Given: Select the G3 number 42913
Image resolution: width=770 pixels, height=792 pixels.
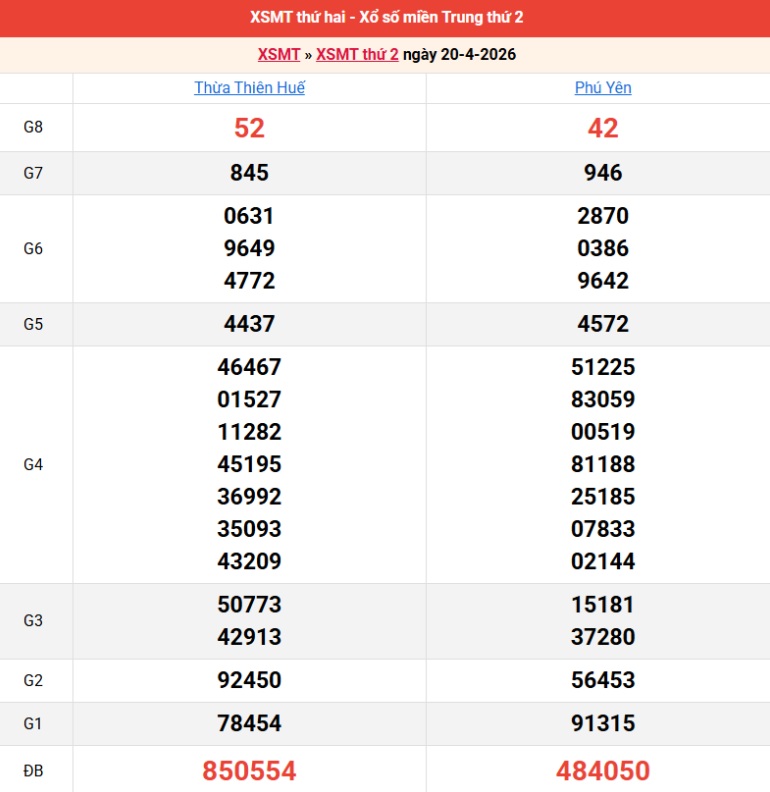Looking at the screenshot, I should click(x=249, y=636).
